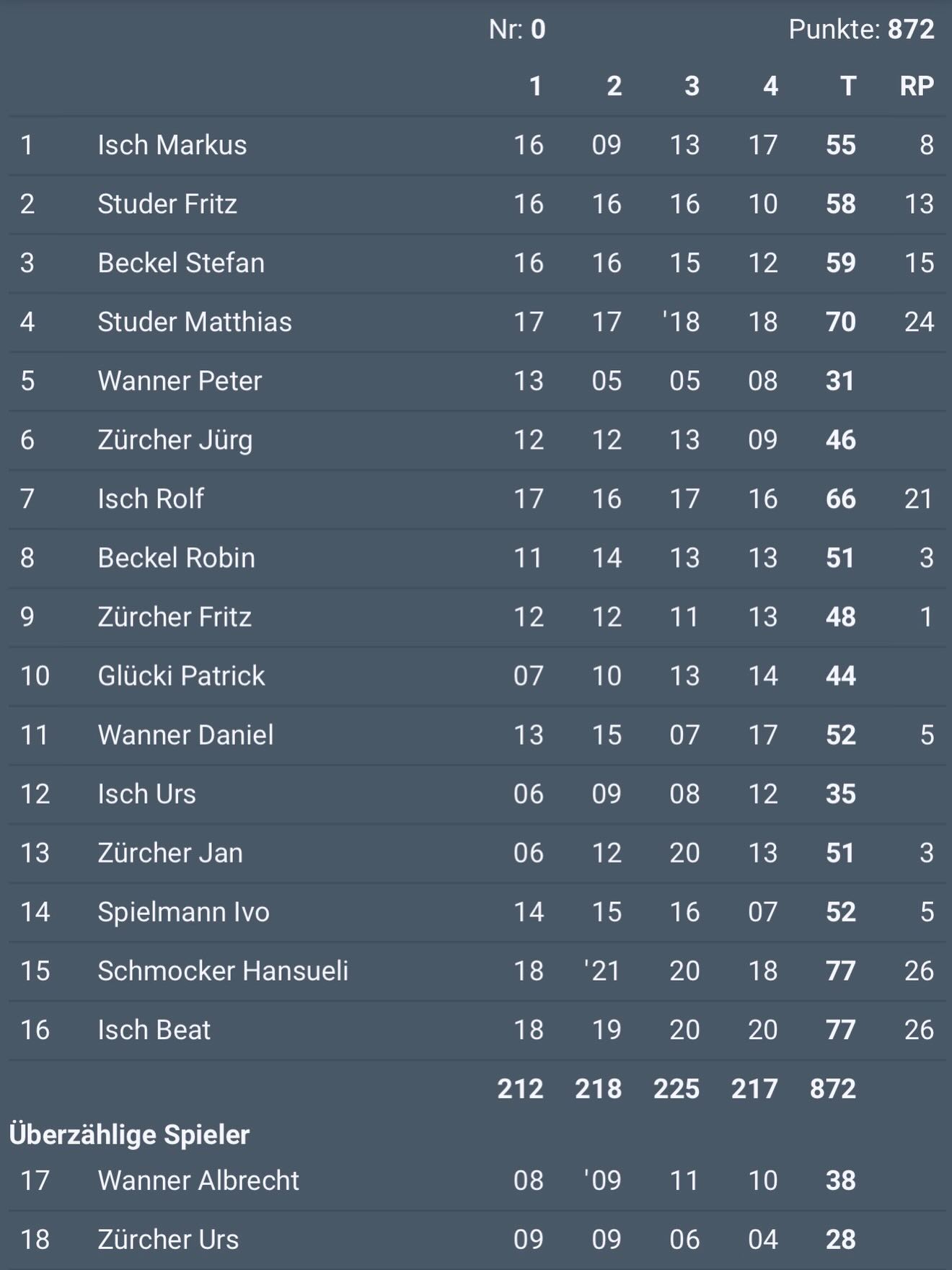The width and height of the screenshot is (952, 1270).
Task: Click the round 1 column header
Action: click(x=535, y=87)
